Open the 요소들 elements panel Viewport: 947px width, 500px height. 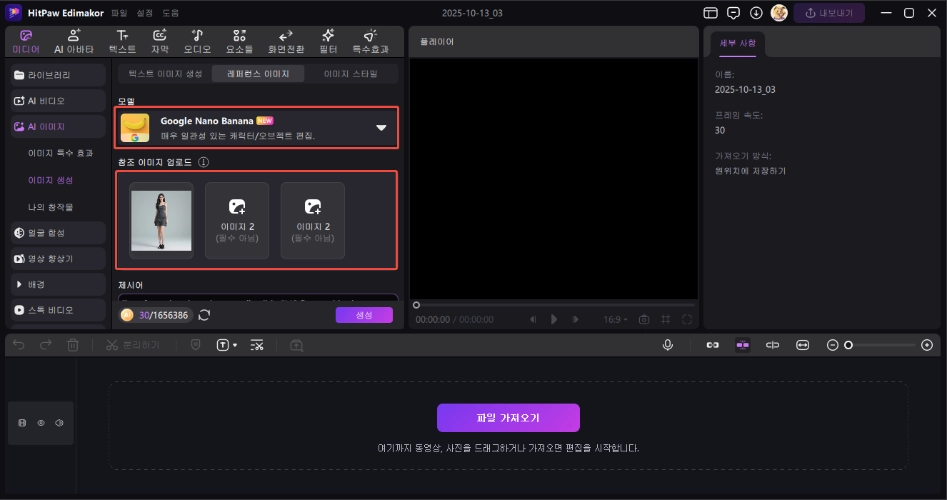(239, 41)
